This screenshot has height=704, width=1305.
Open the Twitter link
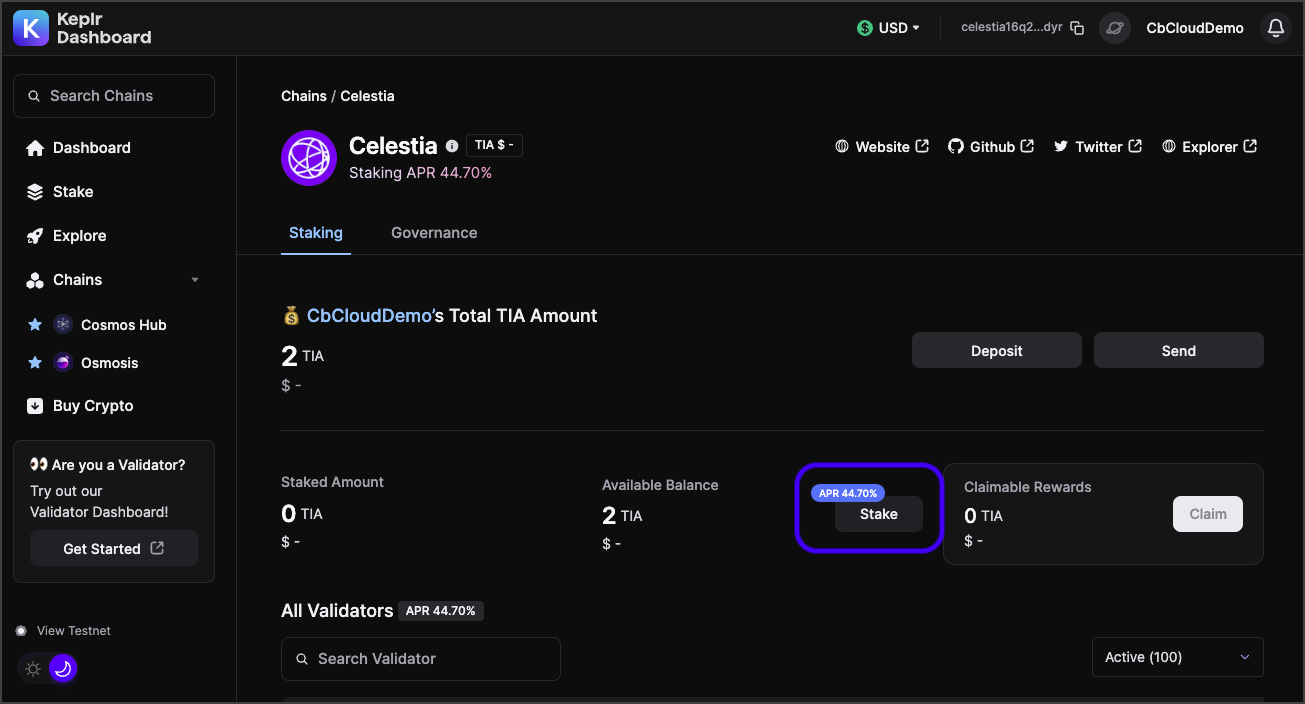tap(1097, 147)
